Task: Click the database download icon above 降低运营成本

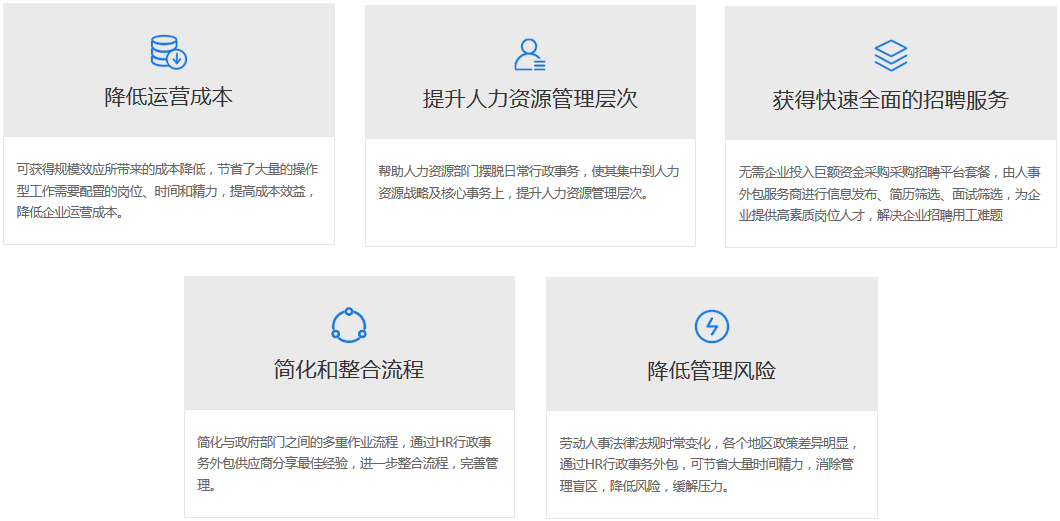Action: pos(168,52)
